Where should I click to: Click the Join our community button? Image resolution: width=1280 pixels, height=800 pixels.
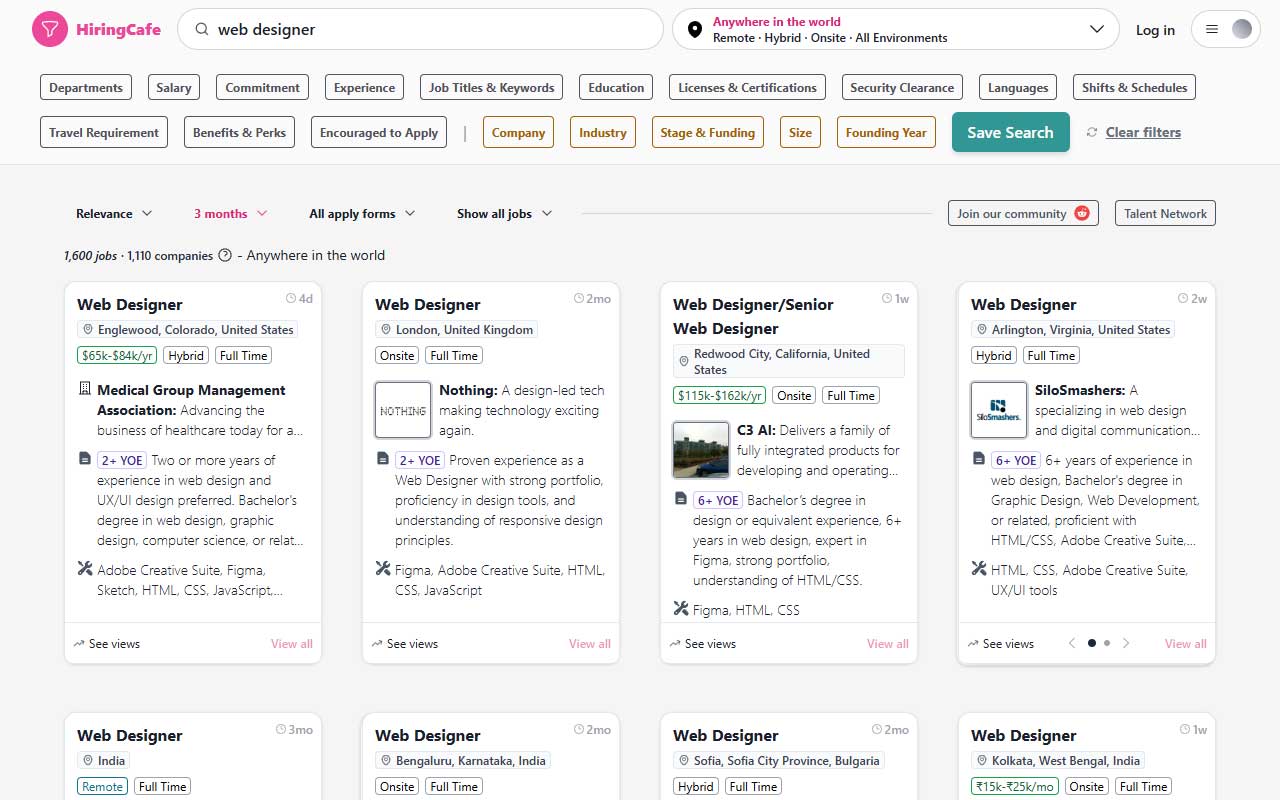point(1023,213)
